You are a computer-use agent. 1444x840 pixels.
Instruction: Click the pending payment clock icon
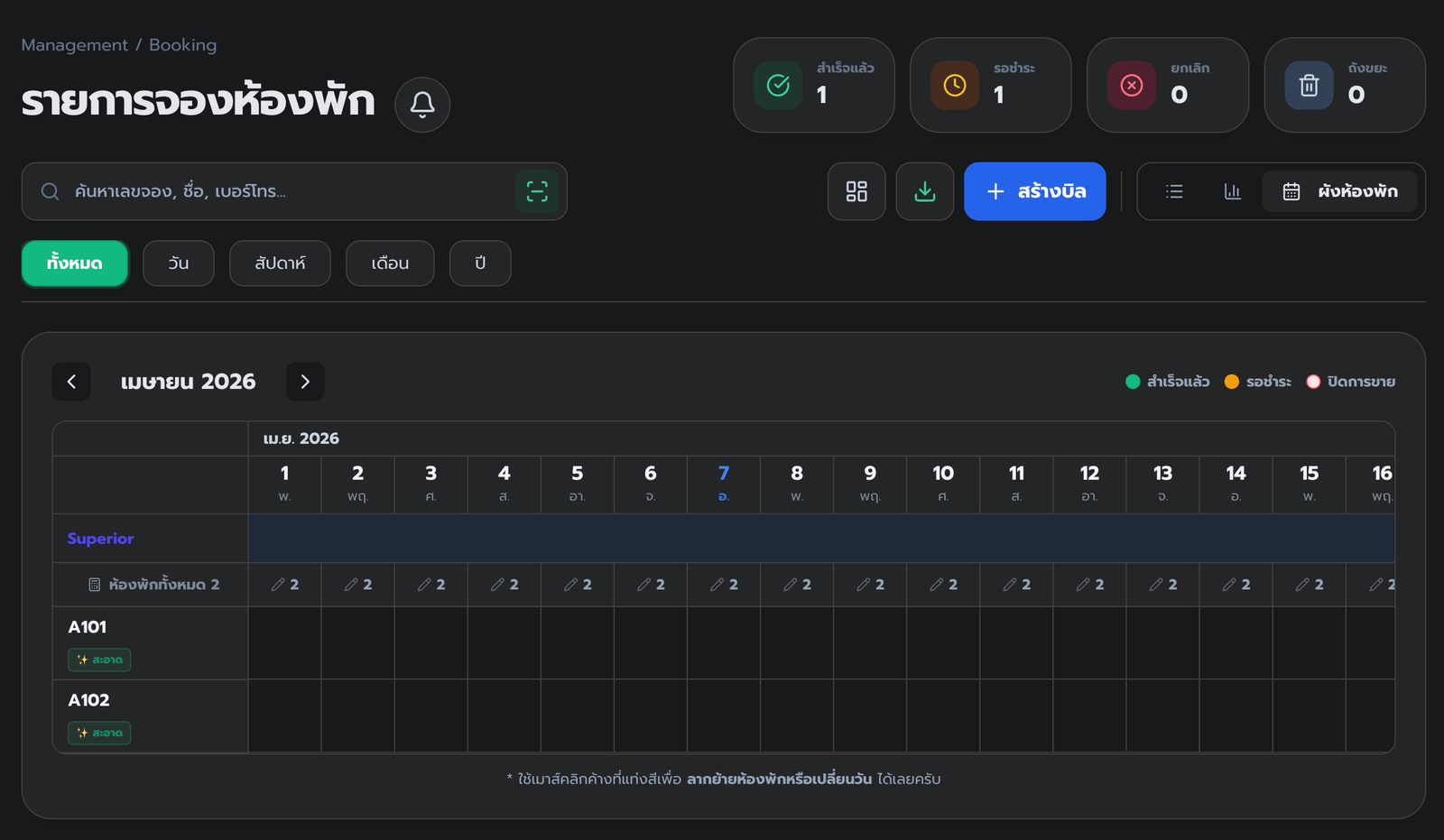coord(955,85)
